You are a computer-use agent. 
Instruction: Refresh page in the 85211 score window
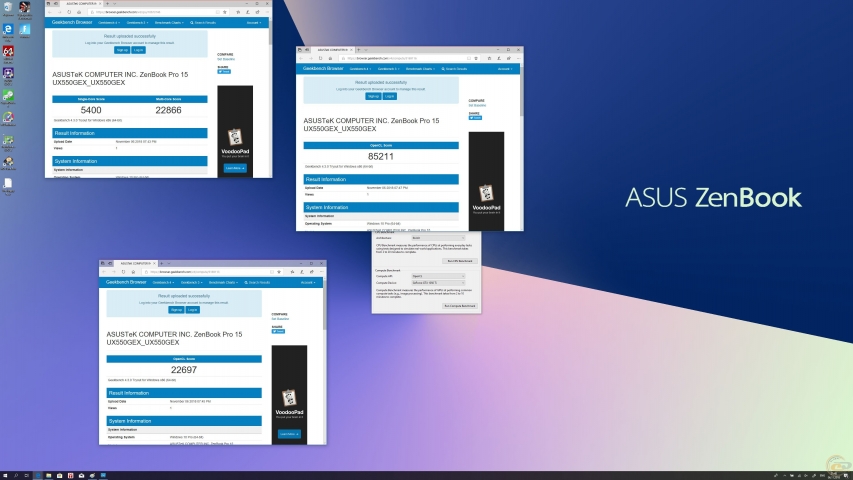[320, 58]
